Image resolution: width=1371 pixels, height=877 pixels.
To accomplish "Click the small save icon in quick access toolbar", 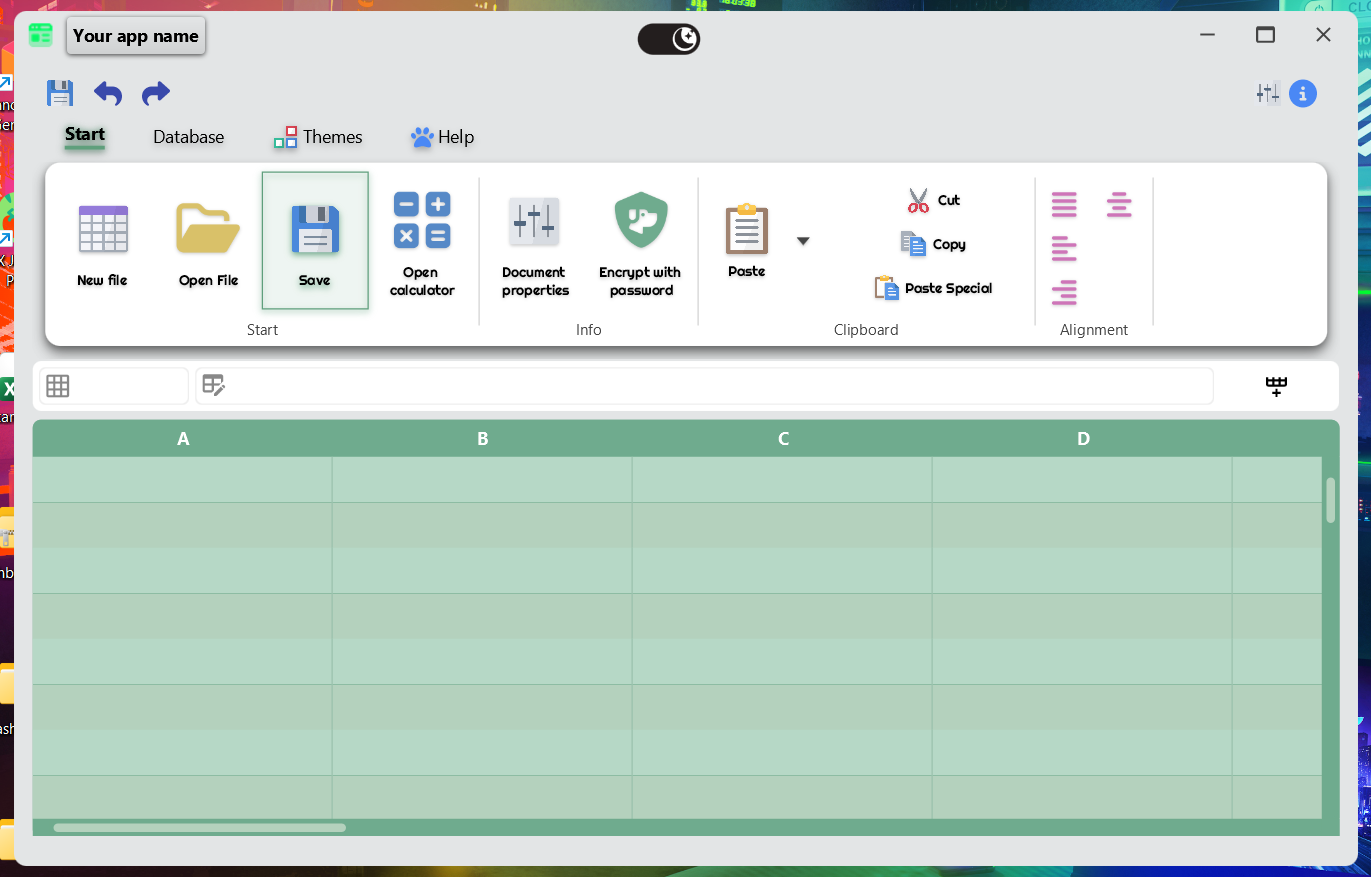I will tap(60, 93).
